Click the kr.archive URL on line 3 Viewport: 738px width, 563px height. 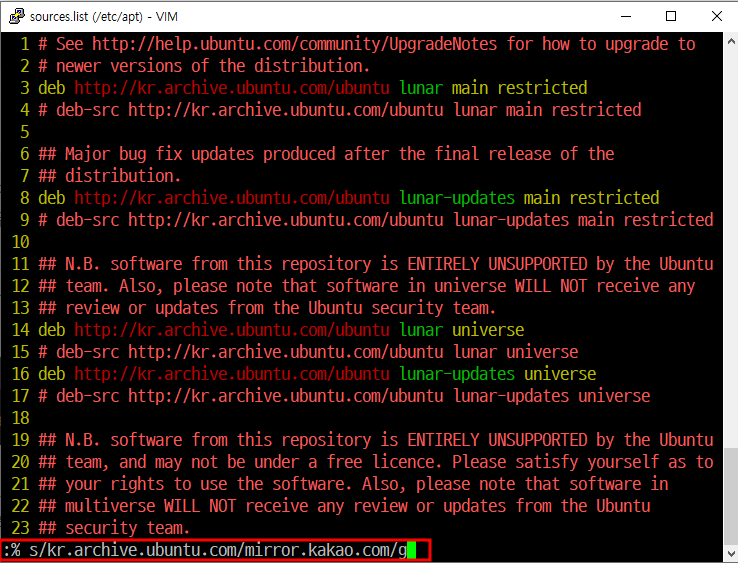(232, 88)
